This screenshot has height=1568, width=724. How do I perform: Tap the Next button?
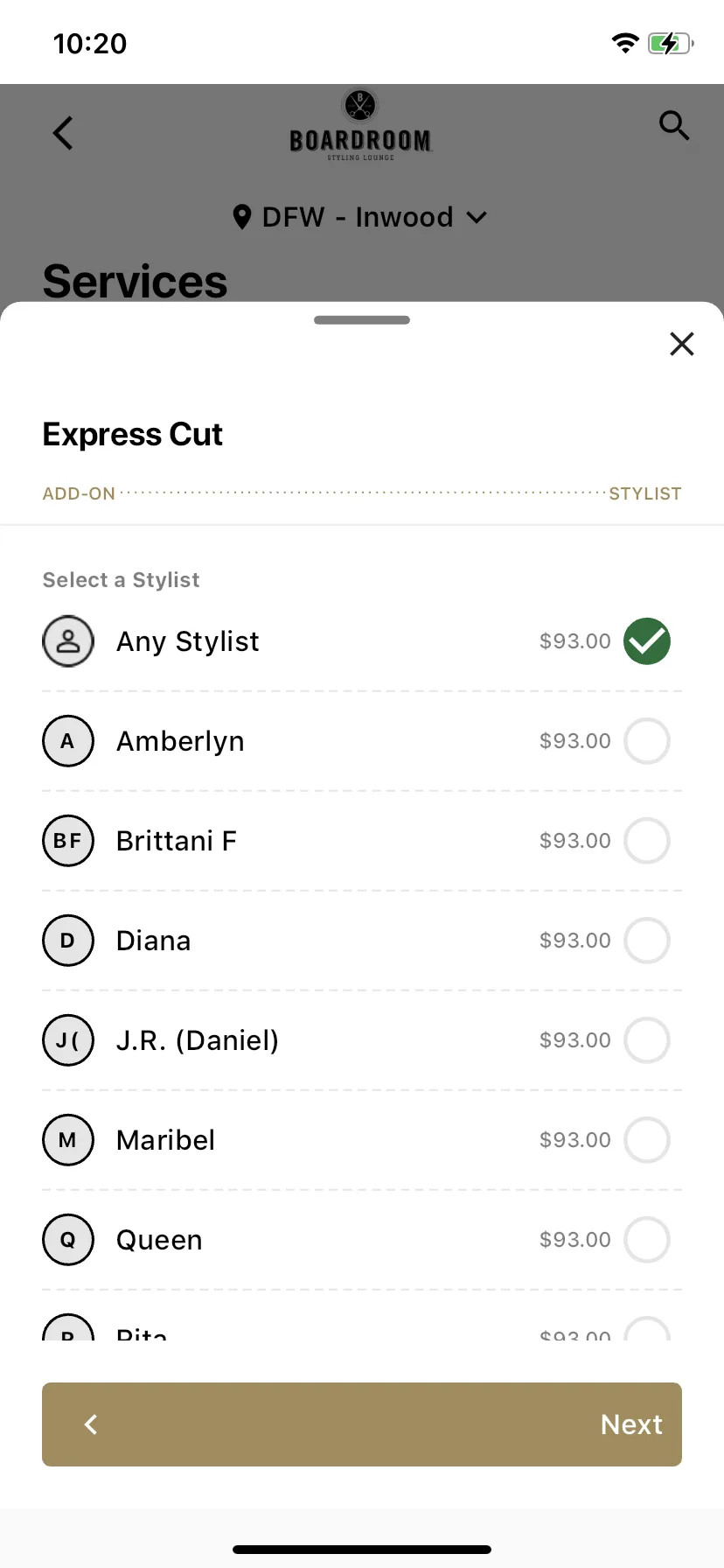pyautogui.click(x=631, y=1424)
